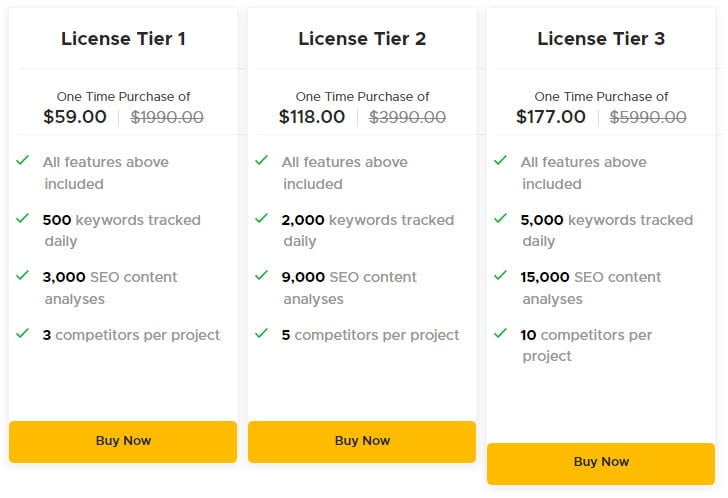Click Buy Now for License Tier 1
Screen dimensions: 728x498
click(x=123, y=441)
